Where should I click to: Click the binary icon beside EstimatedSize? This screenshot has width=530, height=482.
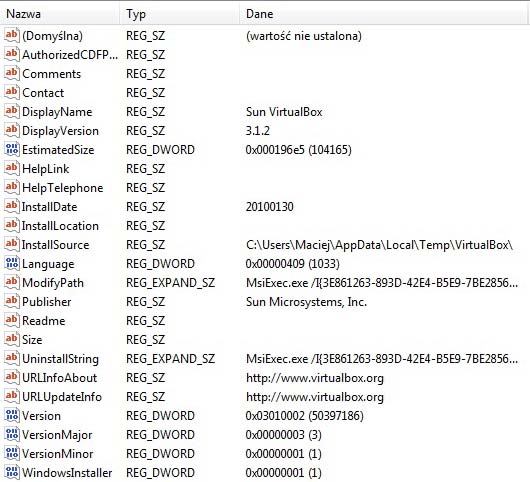[x=12, y=149]
